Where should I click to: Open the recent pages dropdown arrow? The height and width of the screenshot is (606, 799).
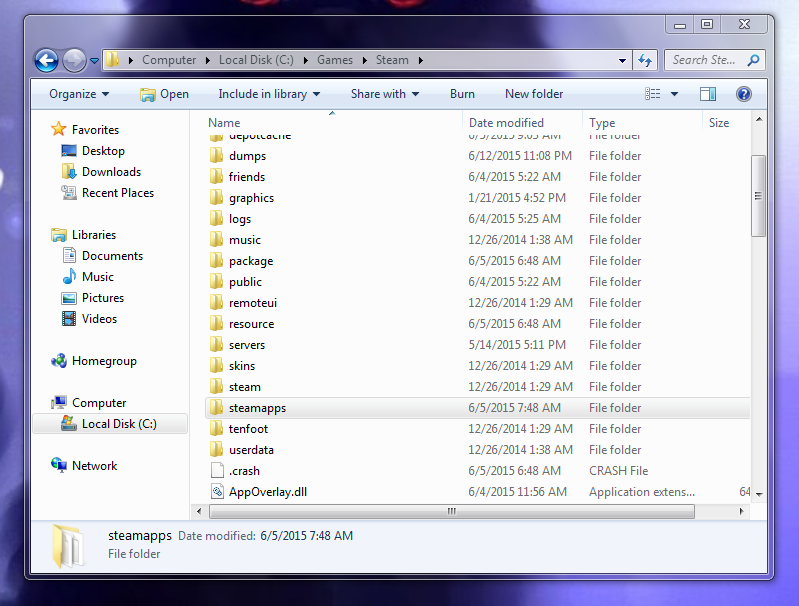point(94,61)
